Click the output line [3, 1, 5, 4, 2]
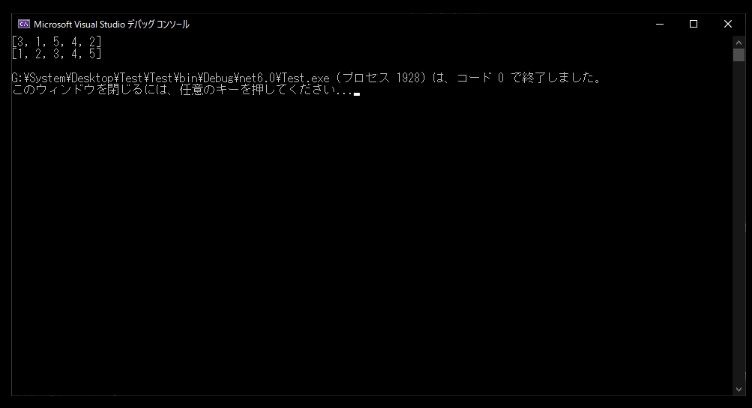Screen dimensions: 752x408 click(57, 41)
